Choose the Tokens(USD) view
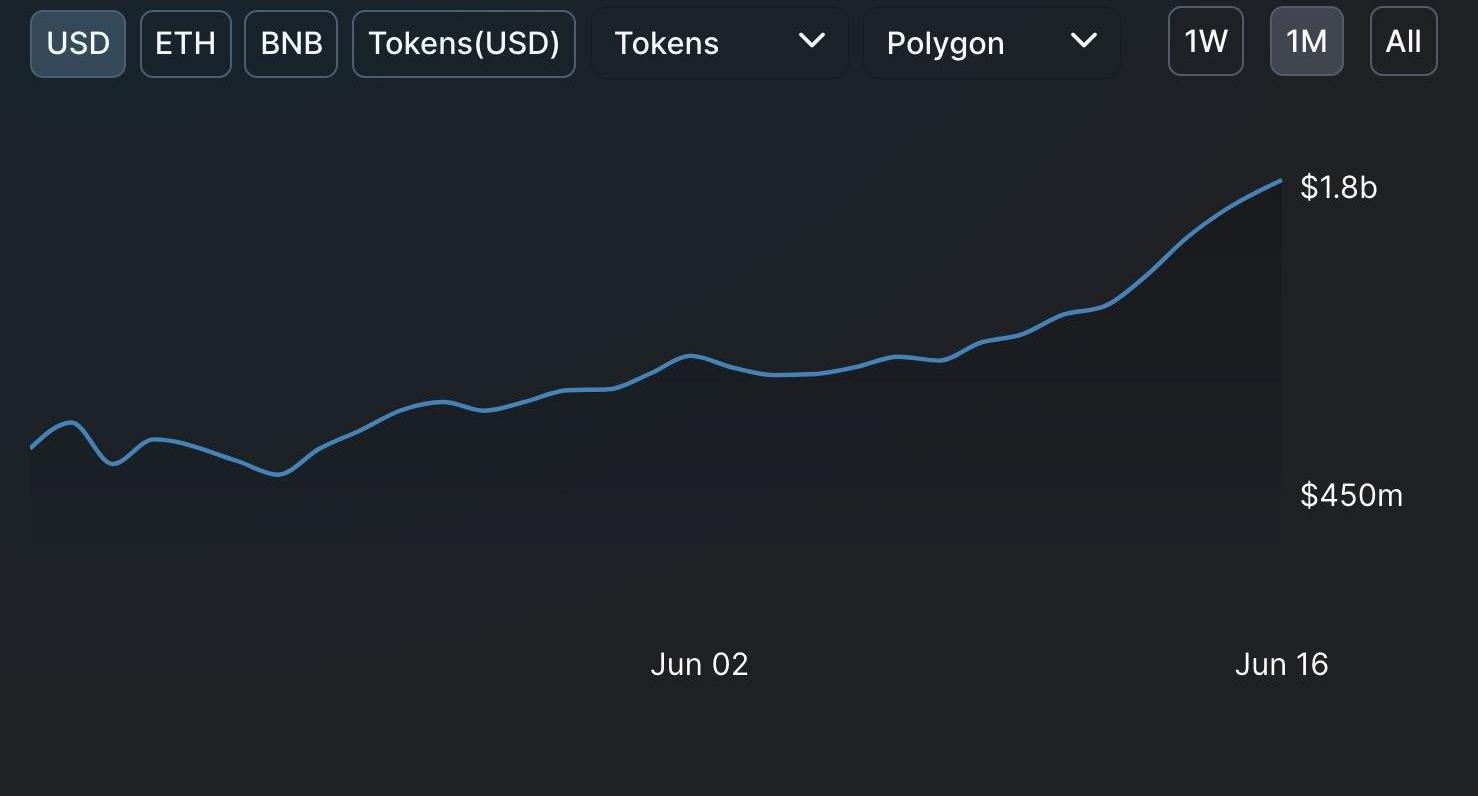Image resolution: width=1478 pixels, height=796 pixels. click(x=464, y=43)
